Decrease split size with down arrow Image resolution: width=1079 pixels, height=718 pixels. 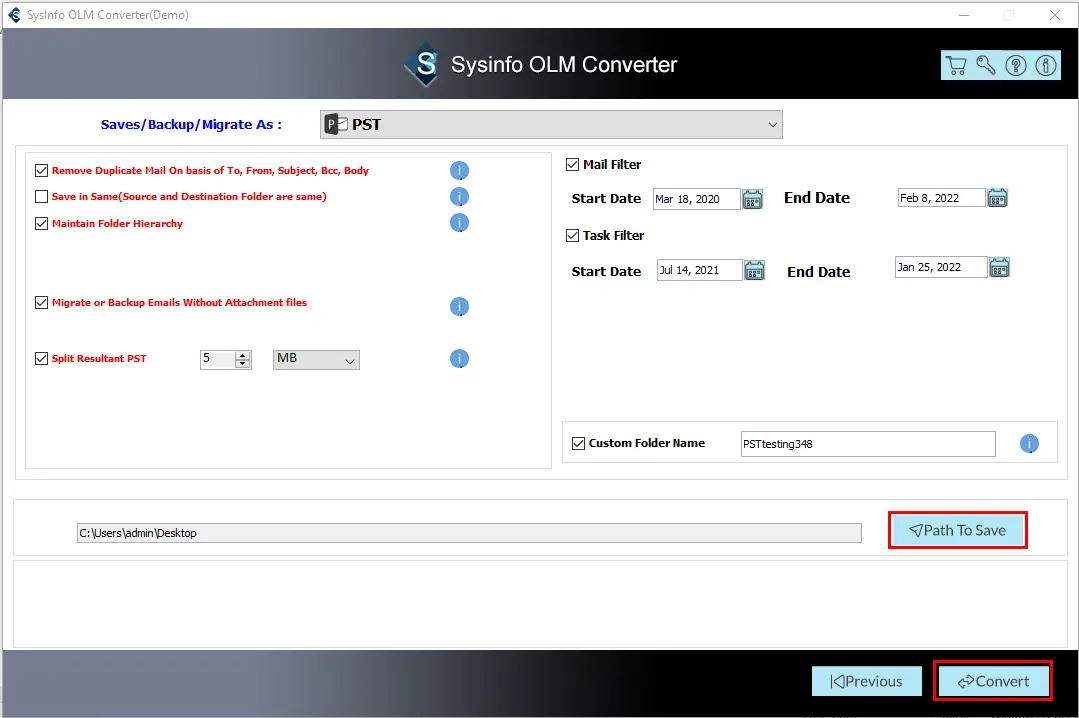(x=242, y=363)
